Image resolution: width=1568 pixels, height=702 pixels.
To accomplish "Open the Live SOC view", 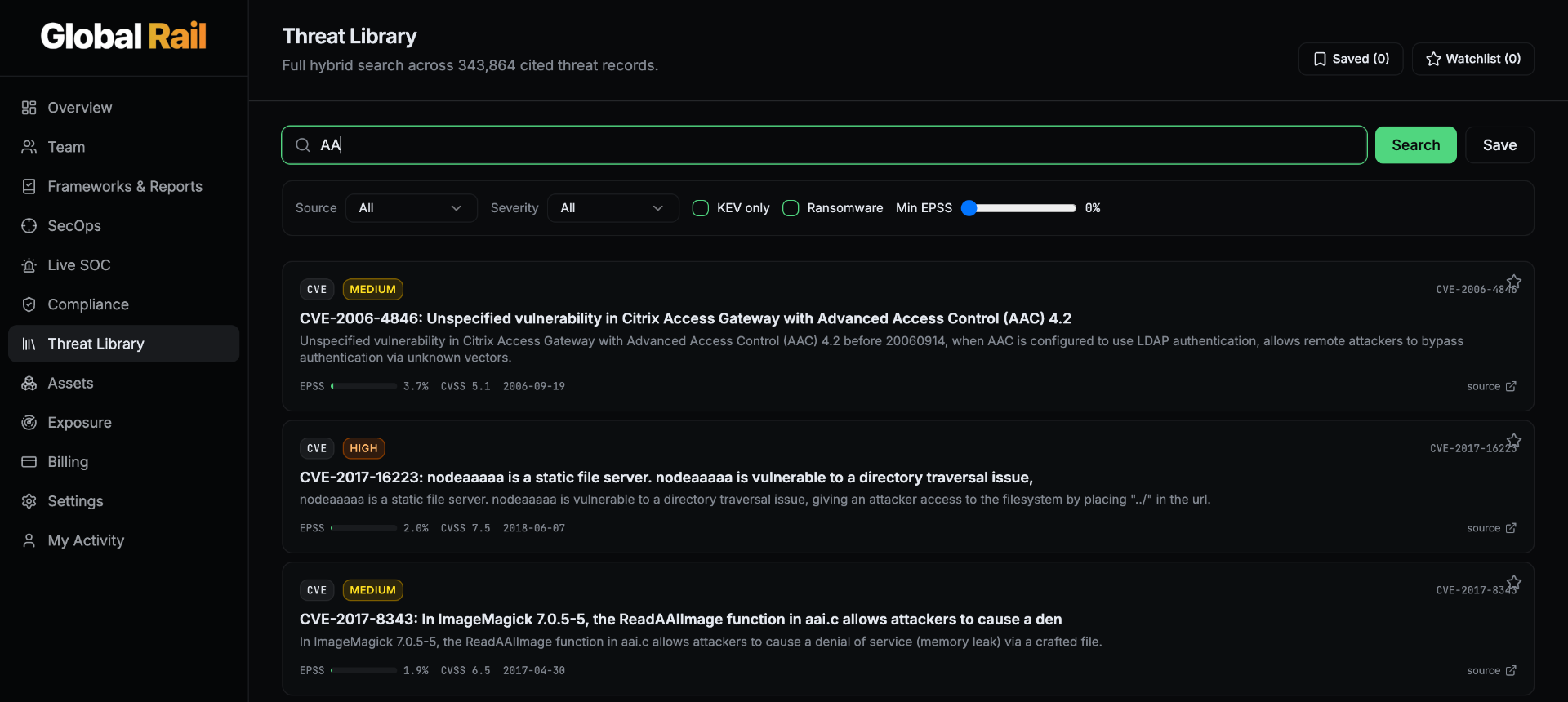I will (x=124, y=265).
